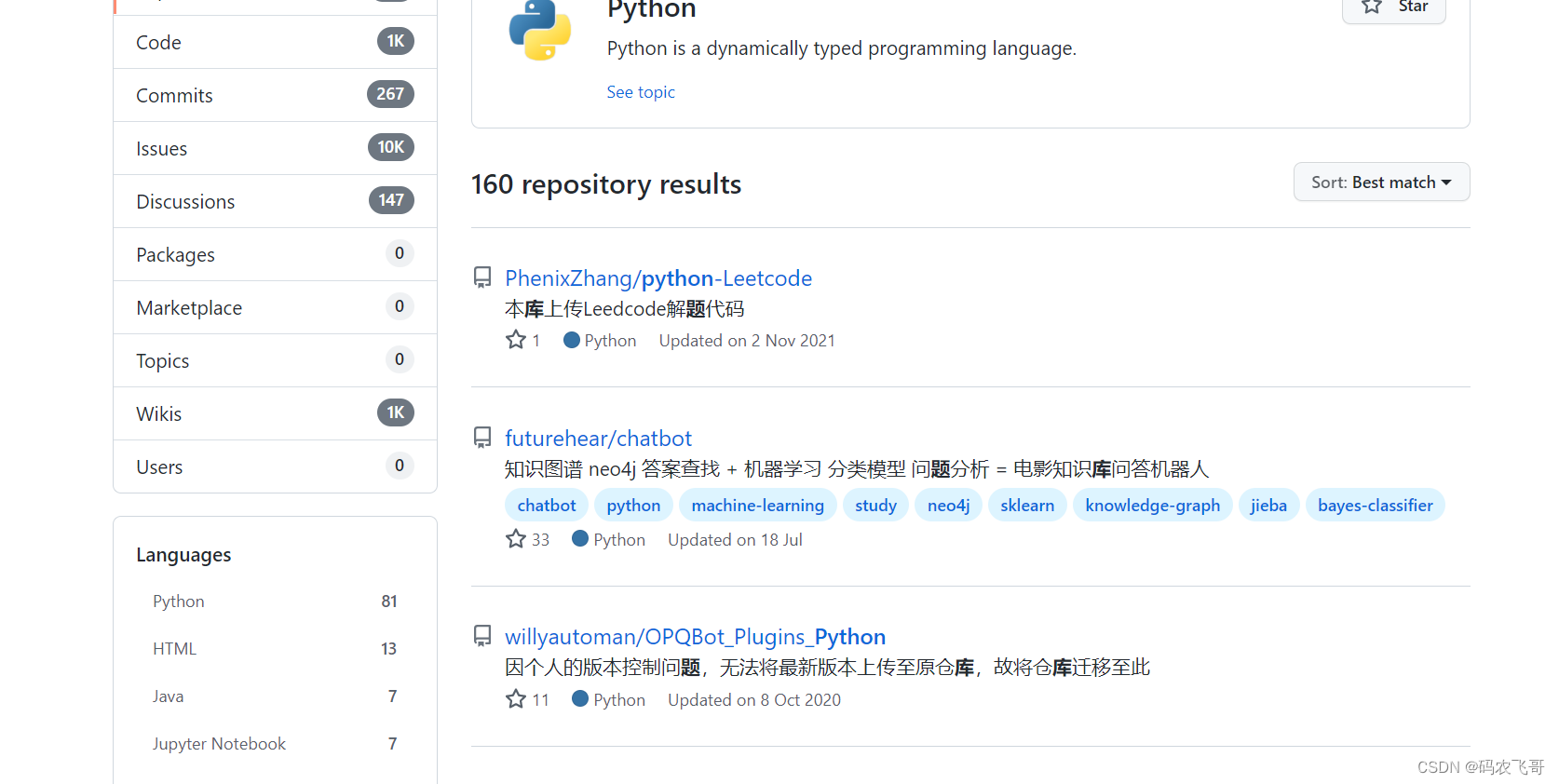The image size is (1559, 784).
Task: Filter results by HTML language
Action: 275,649
